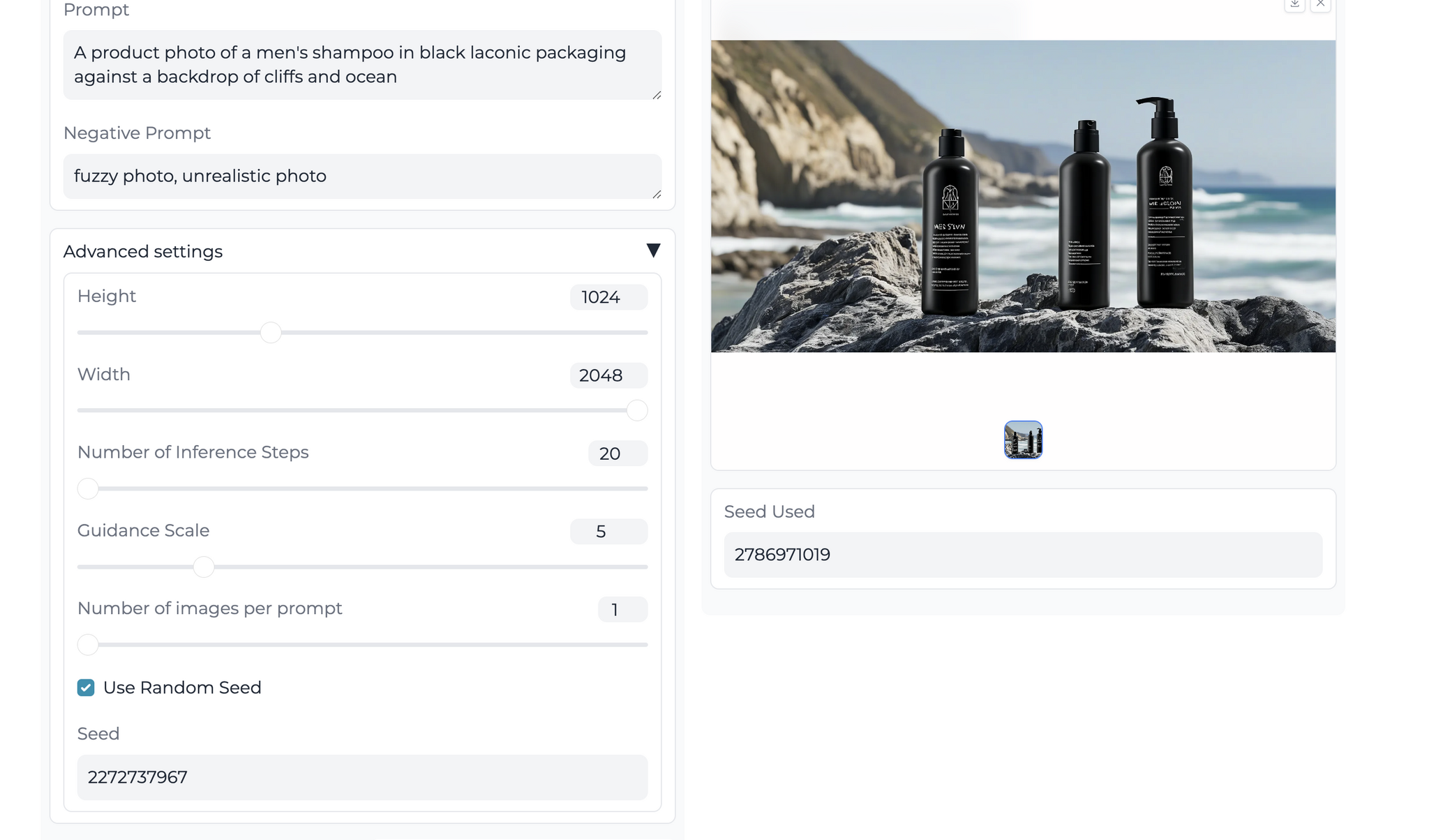1429x840 pixels.
Task: Click the images per prompt value box showing 1
Action: click(x=622, y=610)
